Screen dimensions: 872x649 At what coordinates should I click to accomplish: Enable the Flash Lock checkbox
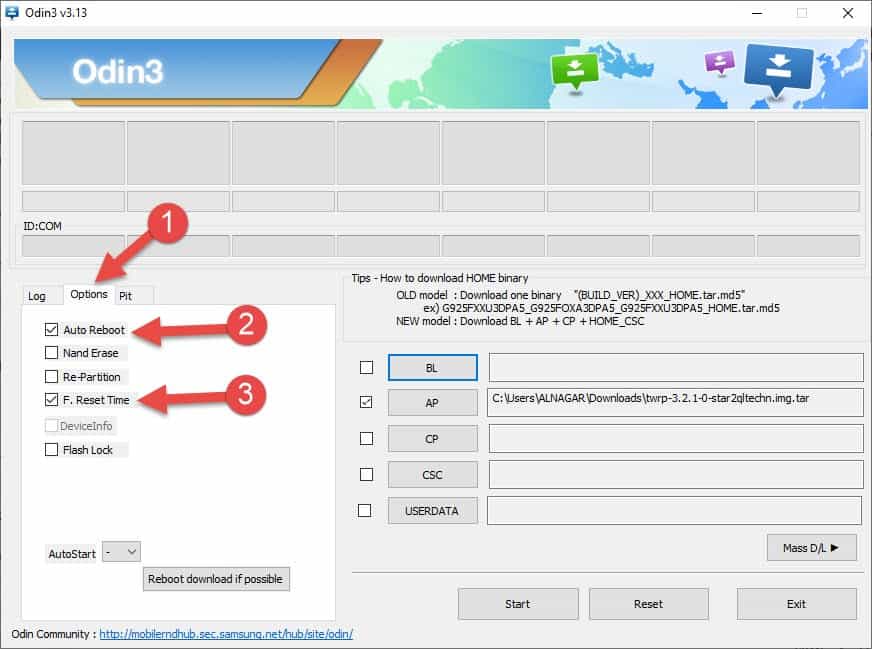51,449
